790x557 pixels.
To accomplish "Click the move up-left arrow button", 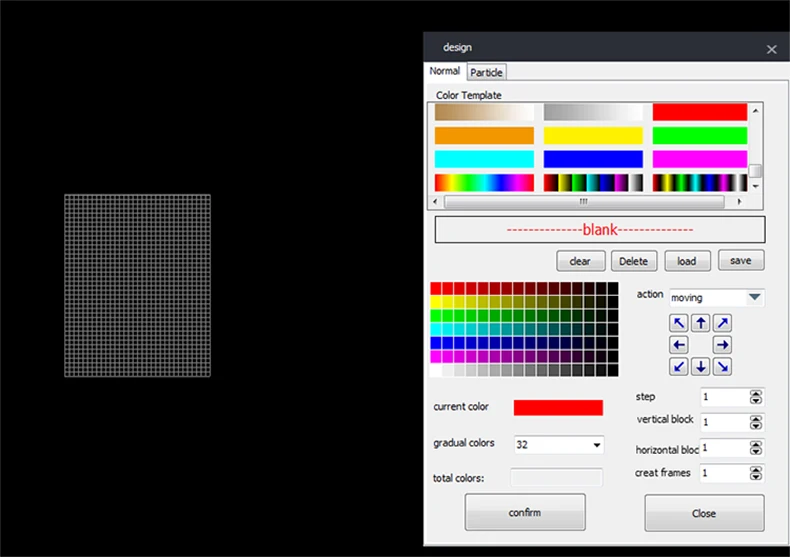I will tap(679, 323).
